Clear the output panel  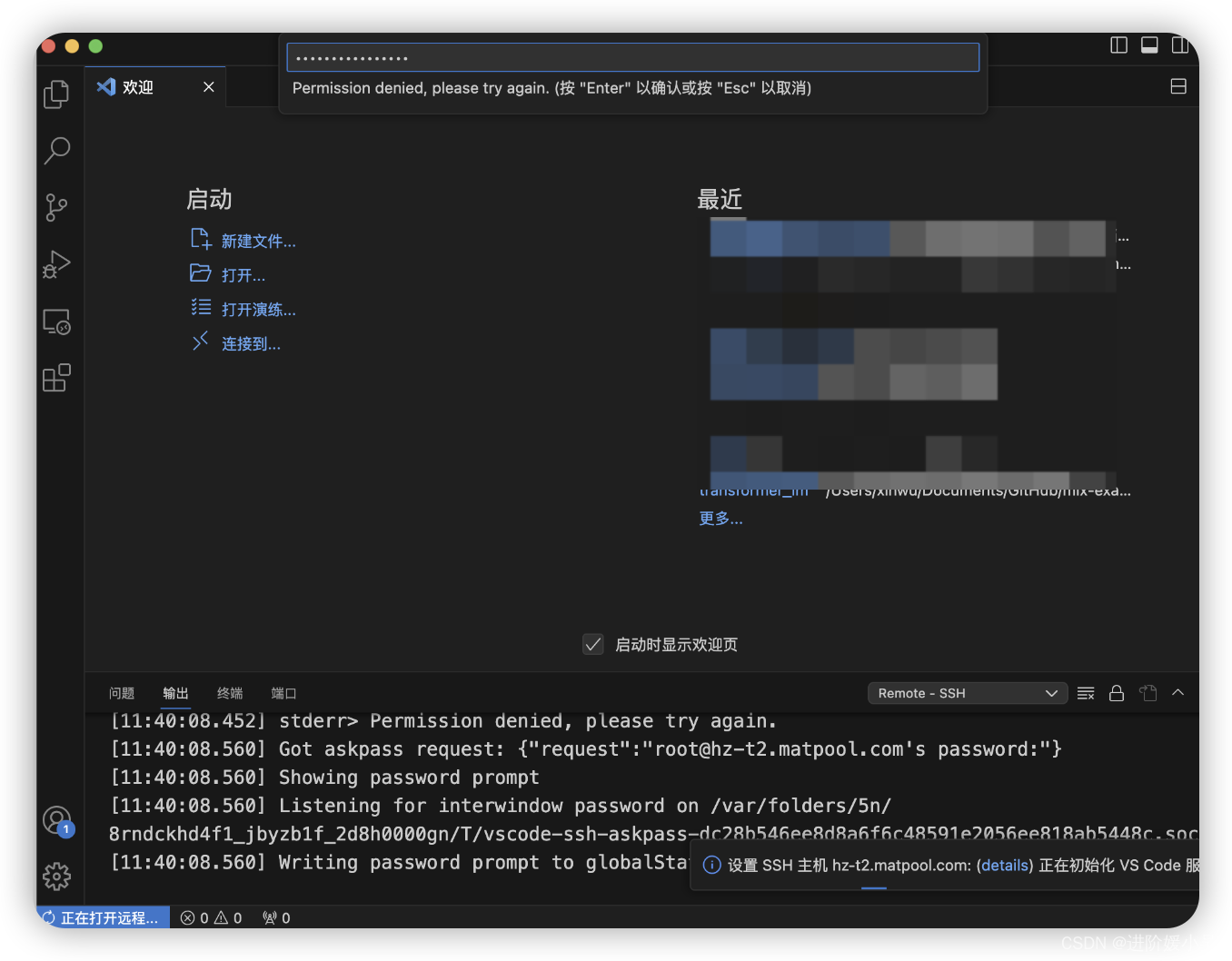(1086, 693)
